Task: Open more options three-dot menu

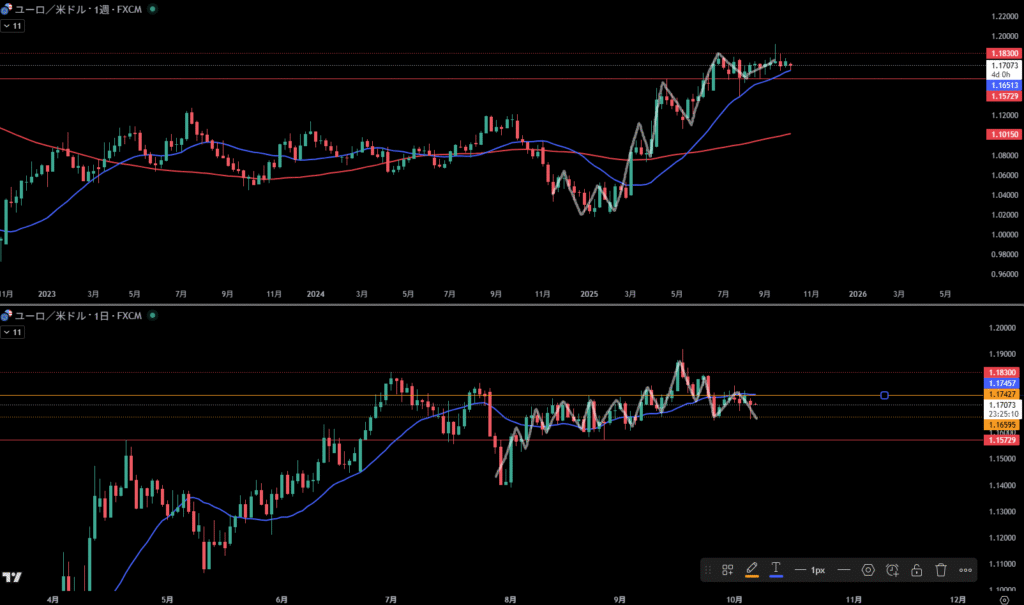Action: [x=965, y=570]
